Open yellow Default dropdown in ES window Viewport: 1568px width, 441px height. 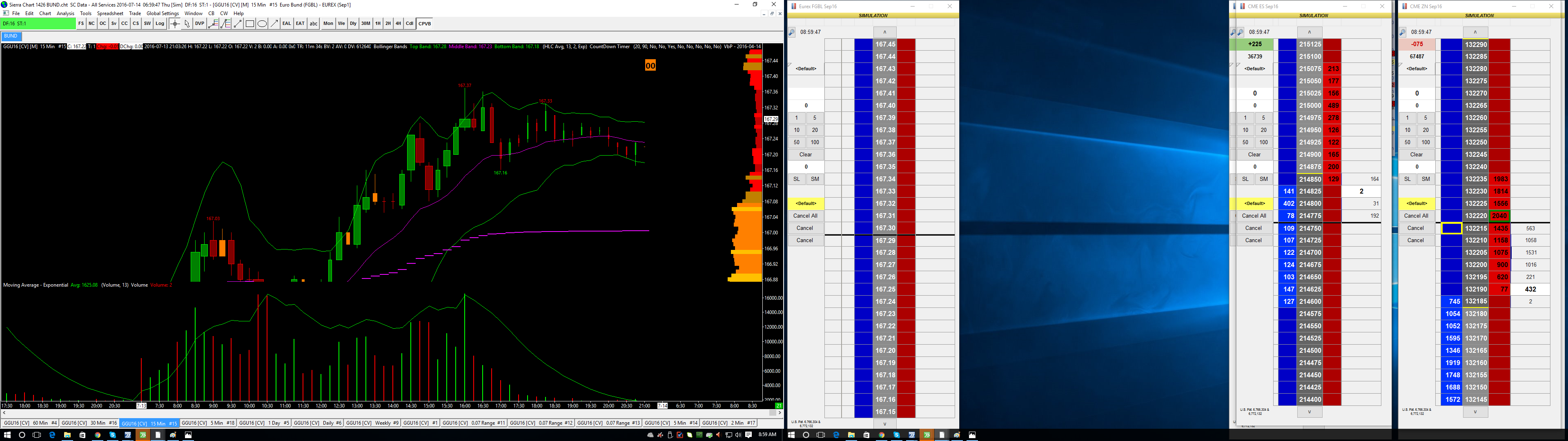tap(1254, 203)
